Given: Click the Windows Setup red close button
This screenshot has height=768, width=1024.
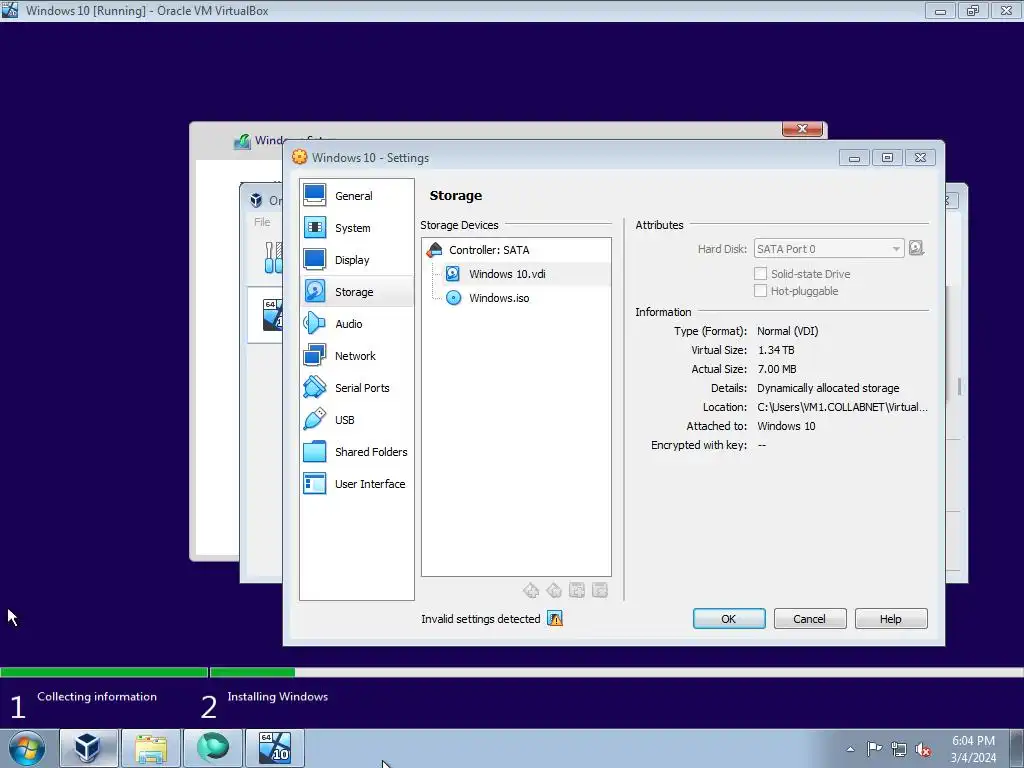Looking at the screenshot, I should coord(803,129).
